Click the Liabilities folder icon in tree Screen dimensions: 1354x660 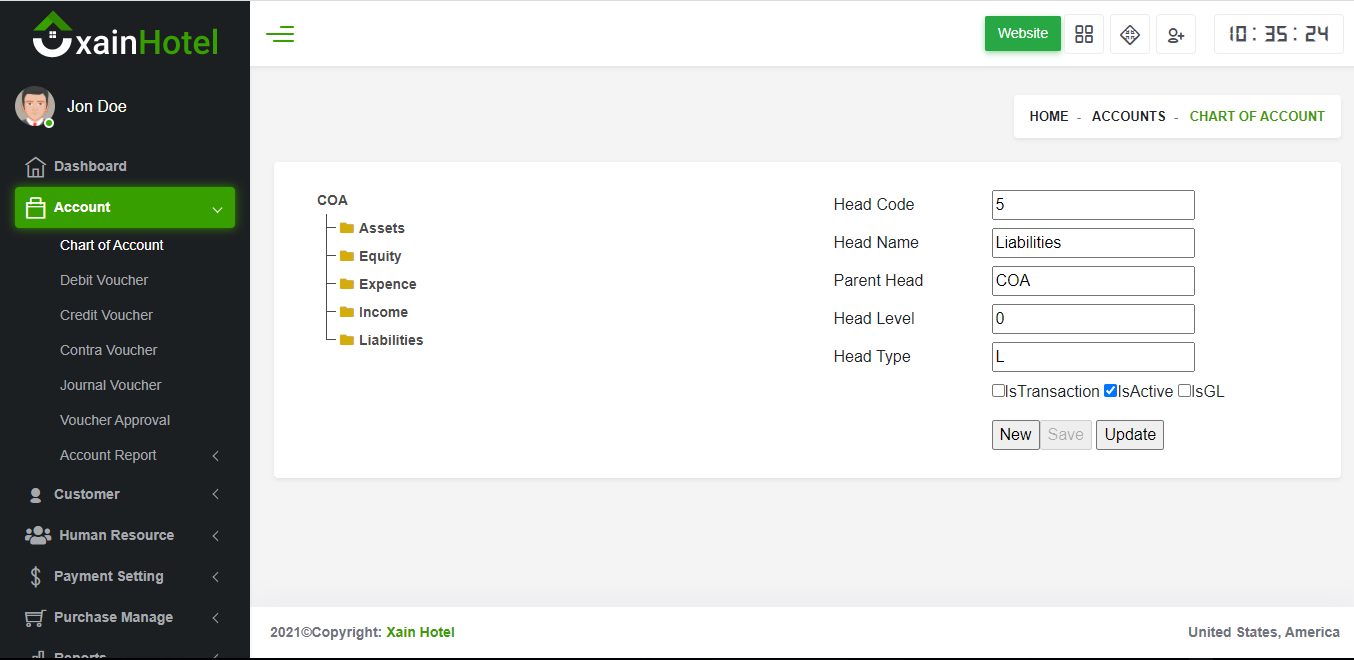[347, 340]
